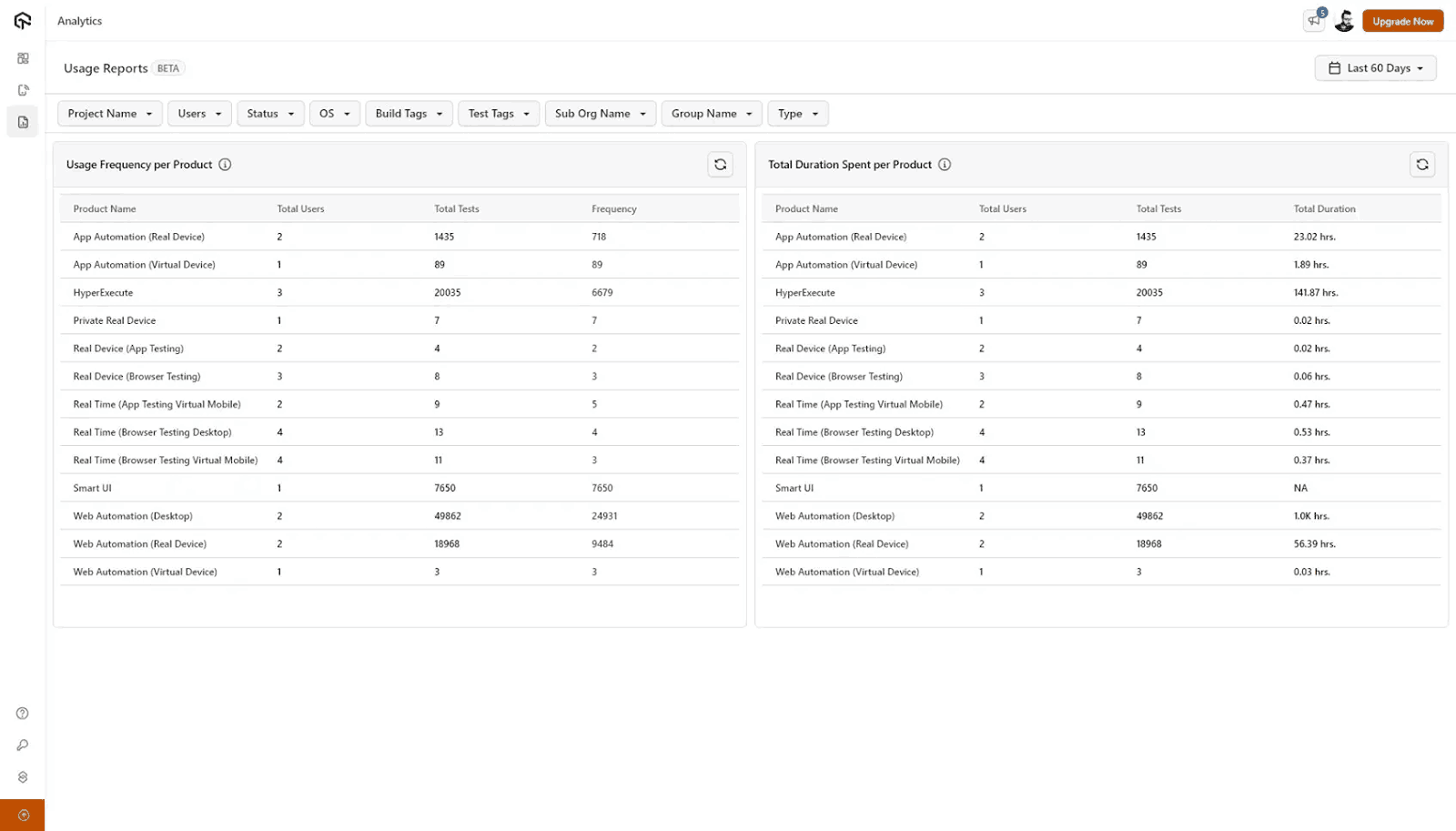Open the Project Name filter dropdown
This screenshot has width=1456, height=831.
[x=109, y=113]
